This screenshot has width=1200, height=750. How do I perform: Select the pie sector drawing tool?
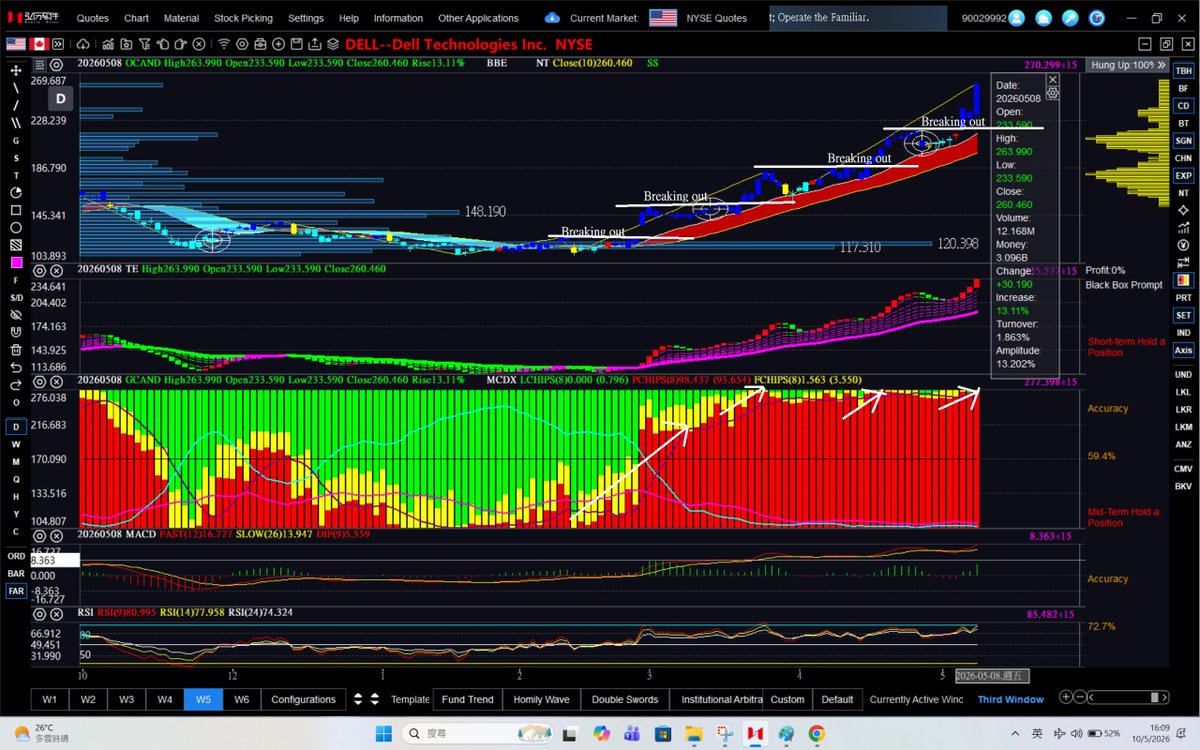(x=16, y=192)
